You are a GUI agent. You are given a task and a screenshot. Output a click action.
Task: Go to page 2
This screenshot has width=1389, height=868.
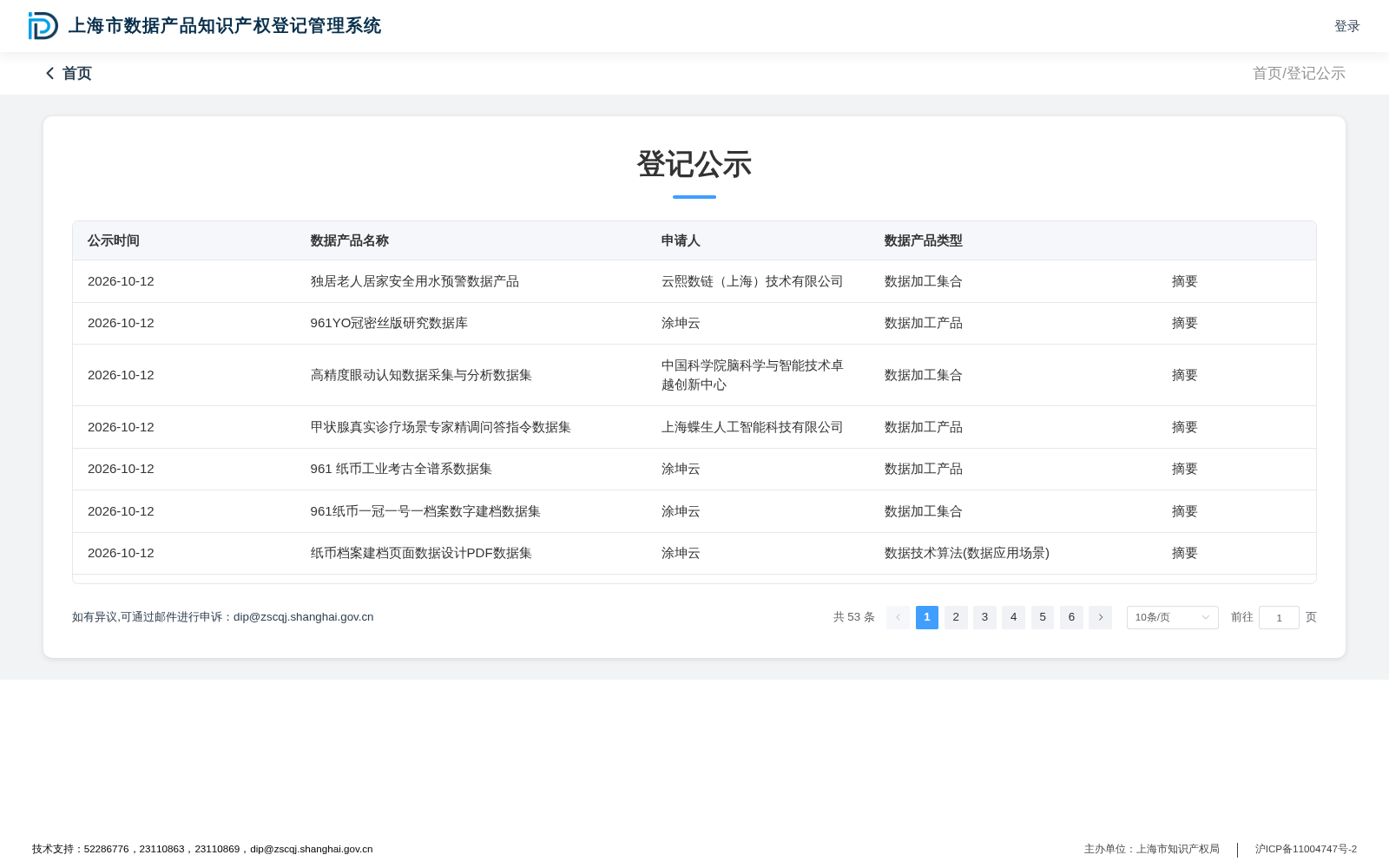[x=956, y=617]
